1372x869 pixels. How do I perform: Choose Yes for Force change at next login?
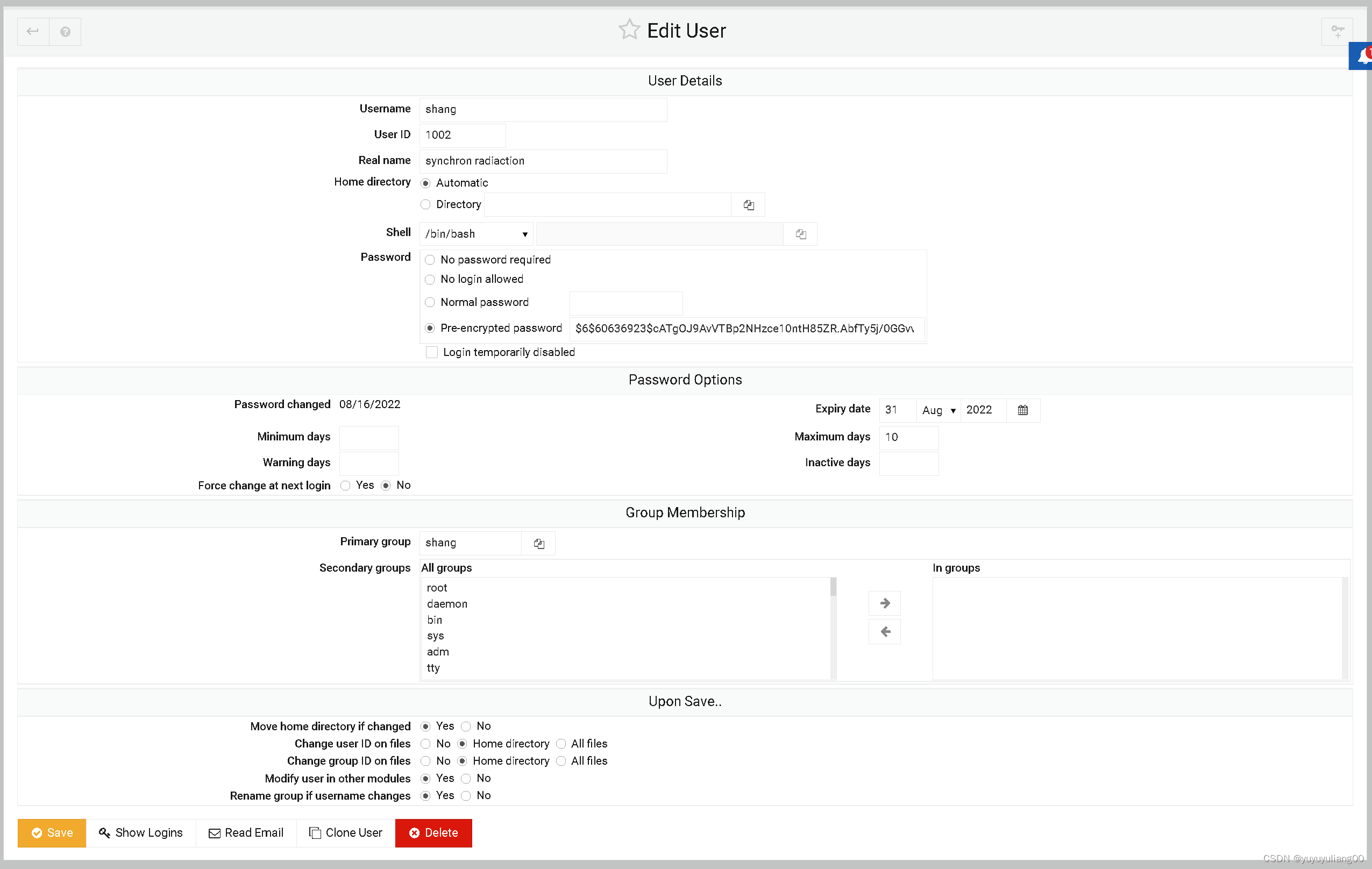pyautogui.click(x=345, y=486)
